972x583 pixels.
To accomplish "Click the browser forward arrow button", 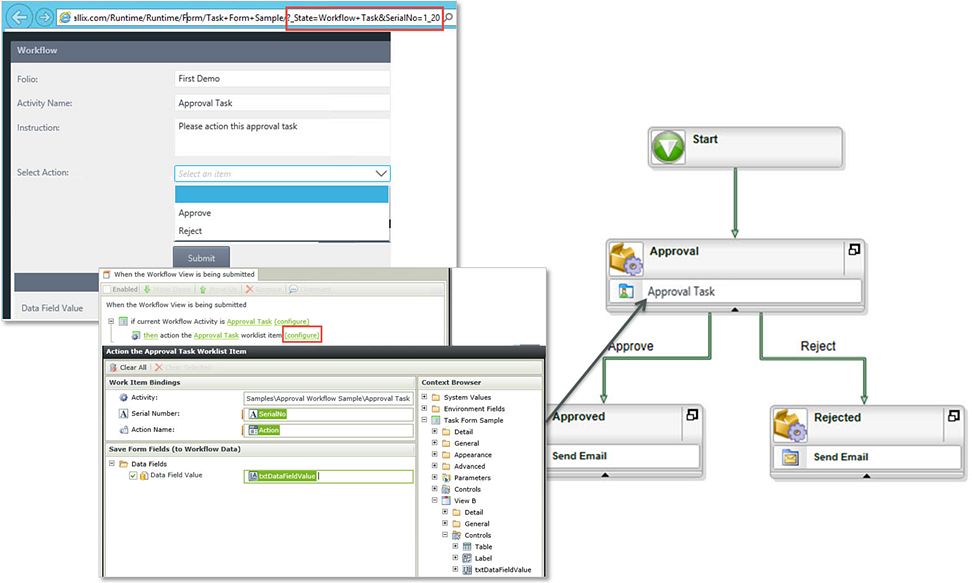I will [44, 17].
